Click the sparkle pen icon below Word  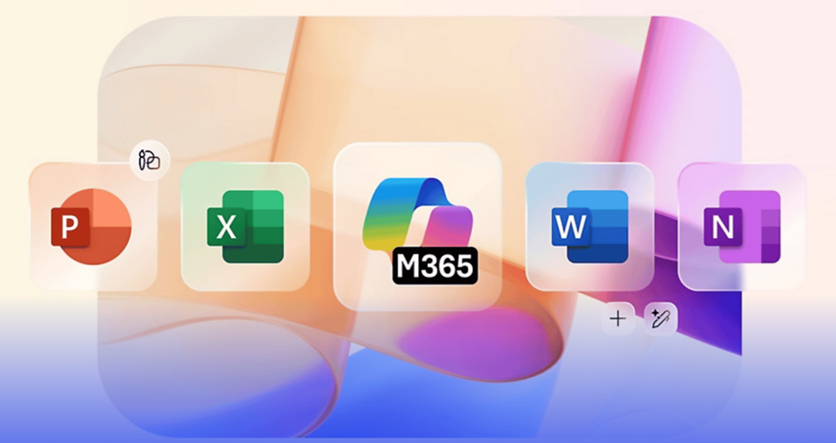pos(660,319)
